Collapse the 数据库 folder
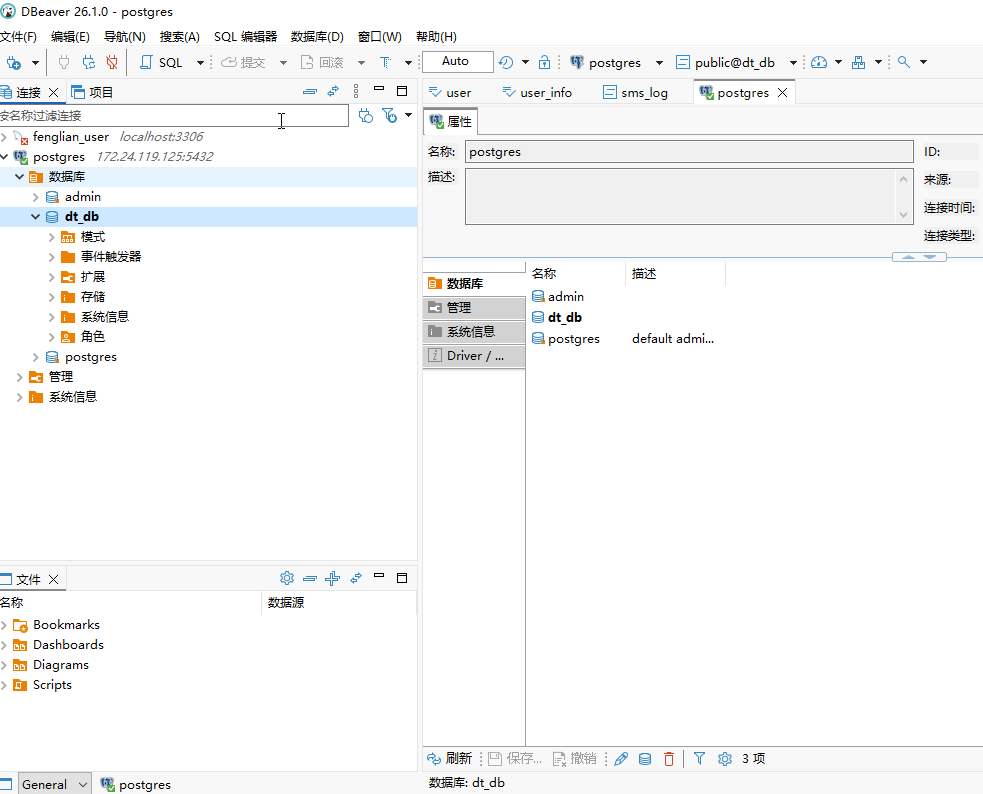This screenshot has height=794, width=983. (x=19, y=177)
